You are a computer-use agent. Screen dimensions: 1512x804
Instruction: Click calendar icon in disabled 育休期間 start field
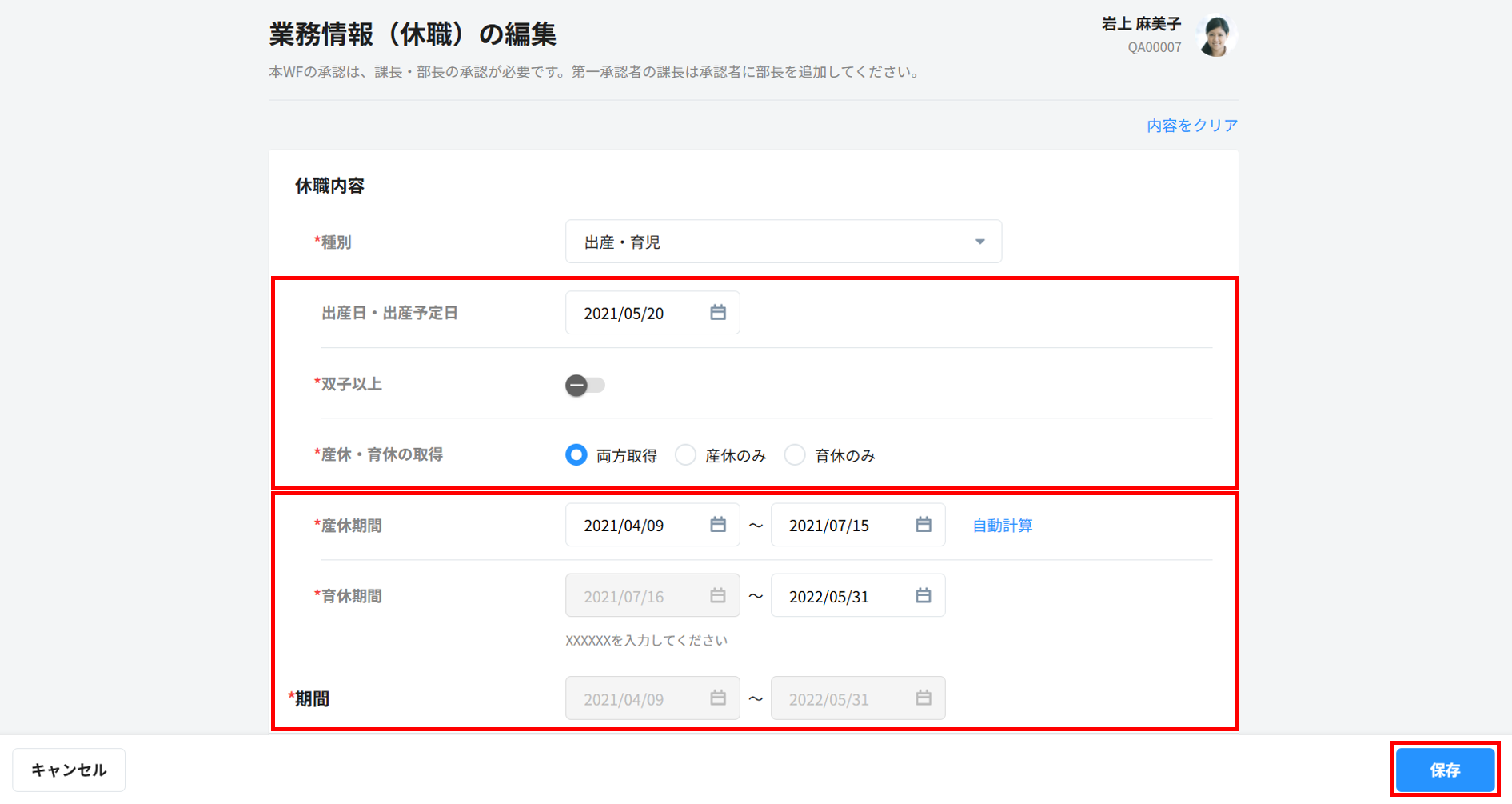click(x=717, y=596)
